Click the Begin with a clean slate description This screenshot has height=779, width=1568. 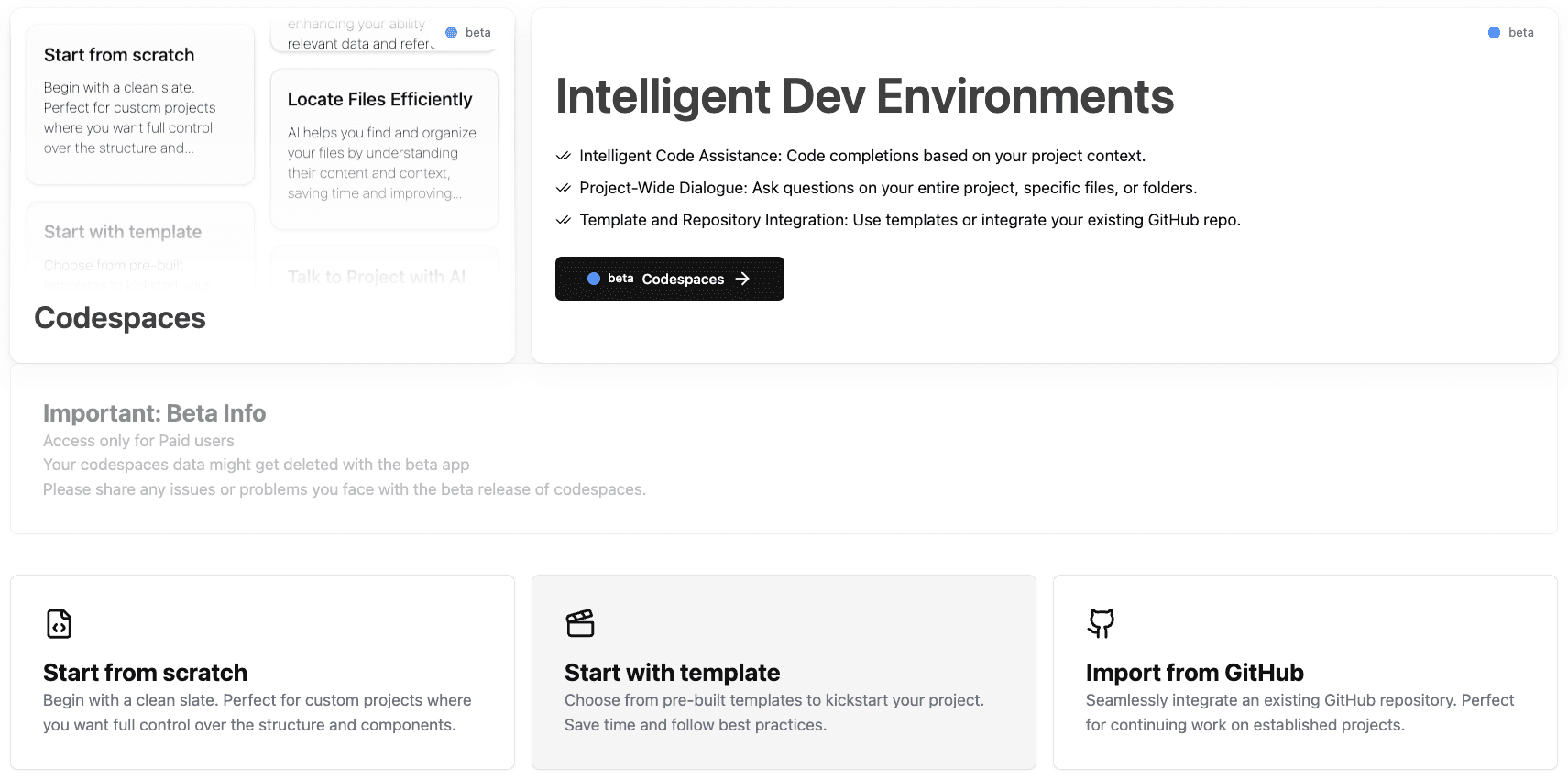pos(258,712)
